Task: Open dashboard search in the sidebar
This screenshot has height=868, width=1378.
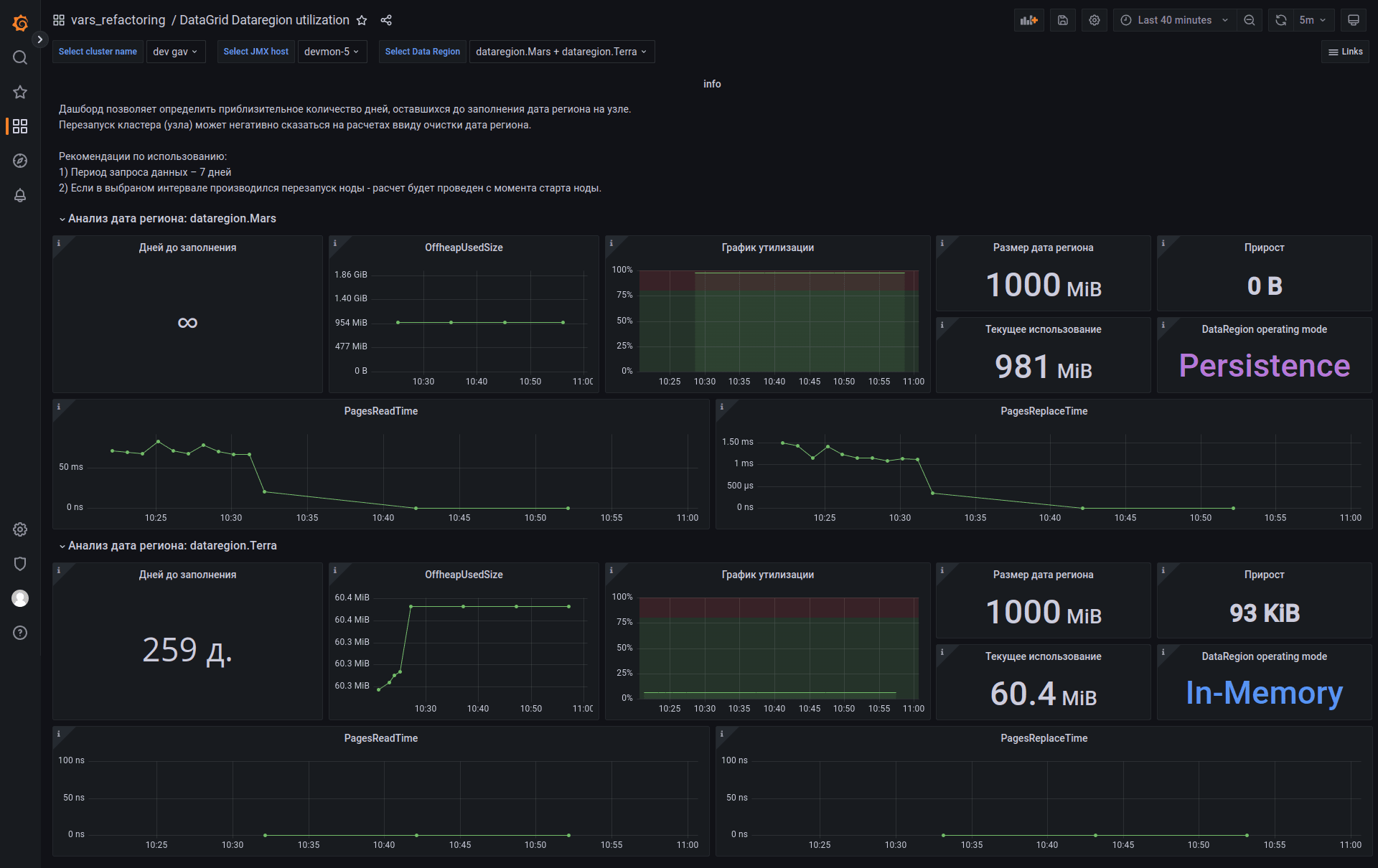Action: point(20,57)
